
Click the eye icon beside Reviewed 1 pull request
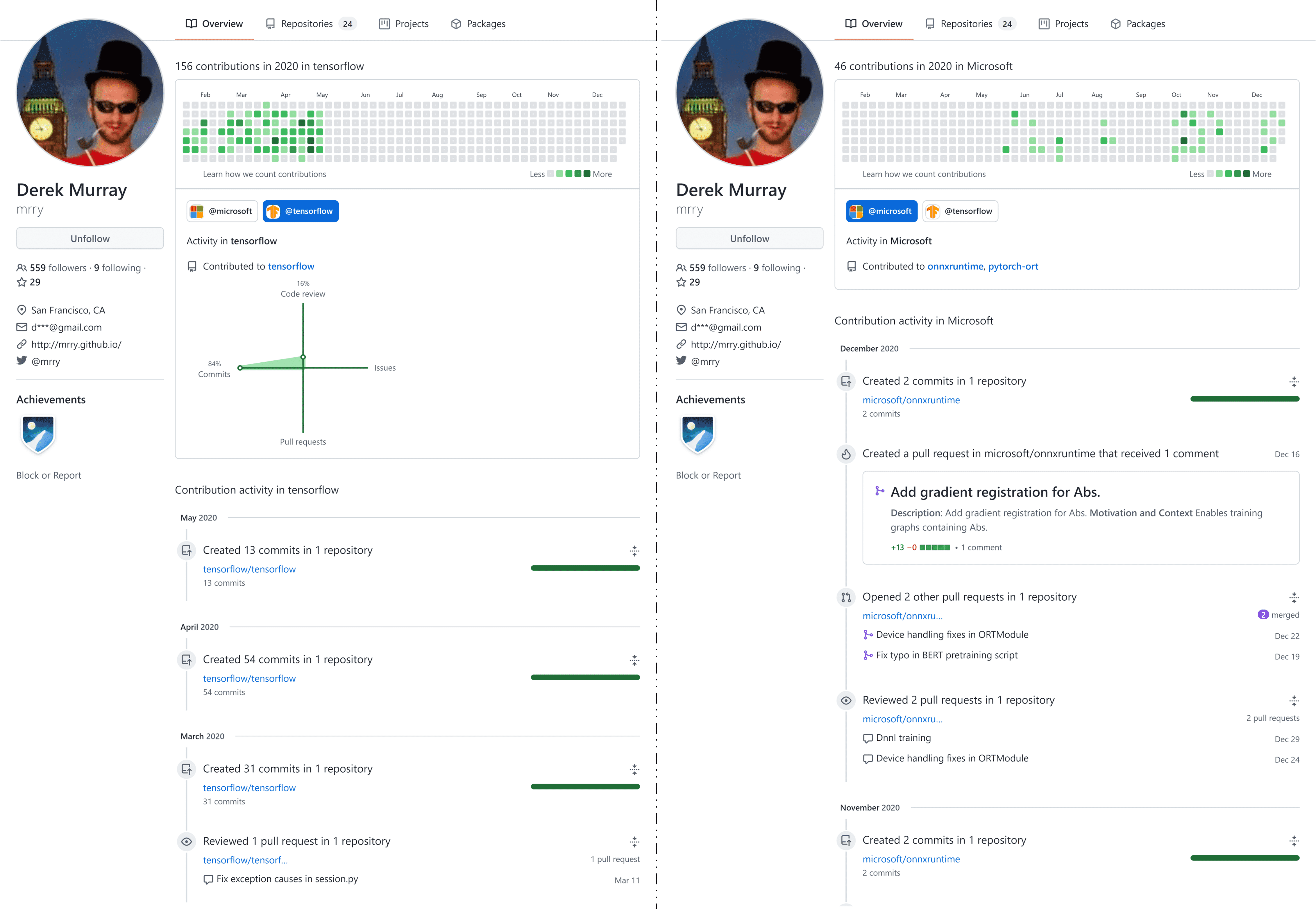coord(186,841)
